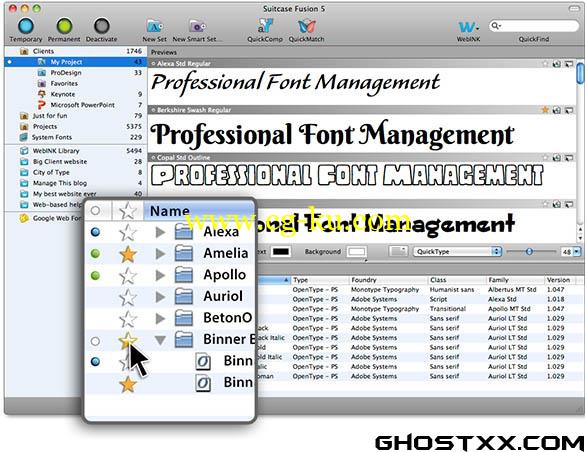Click the preview size slider handle
The height and width of the screenshot is (452, 585).
coord(529,252)
